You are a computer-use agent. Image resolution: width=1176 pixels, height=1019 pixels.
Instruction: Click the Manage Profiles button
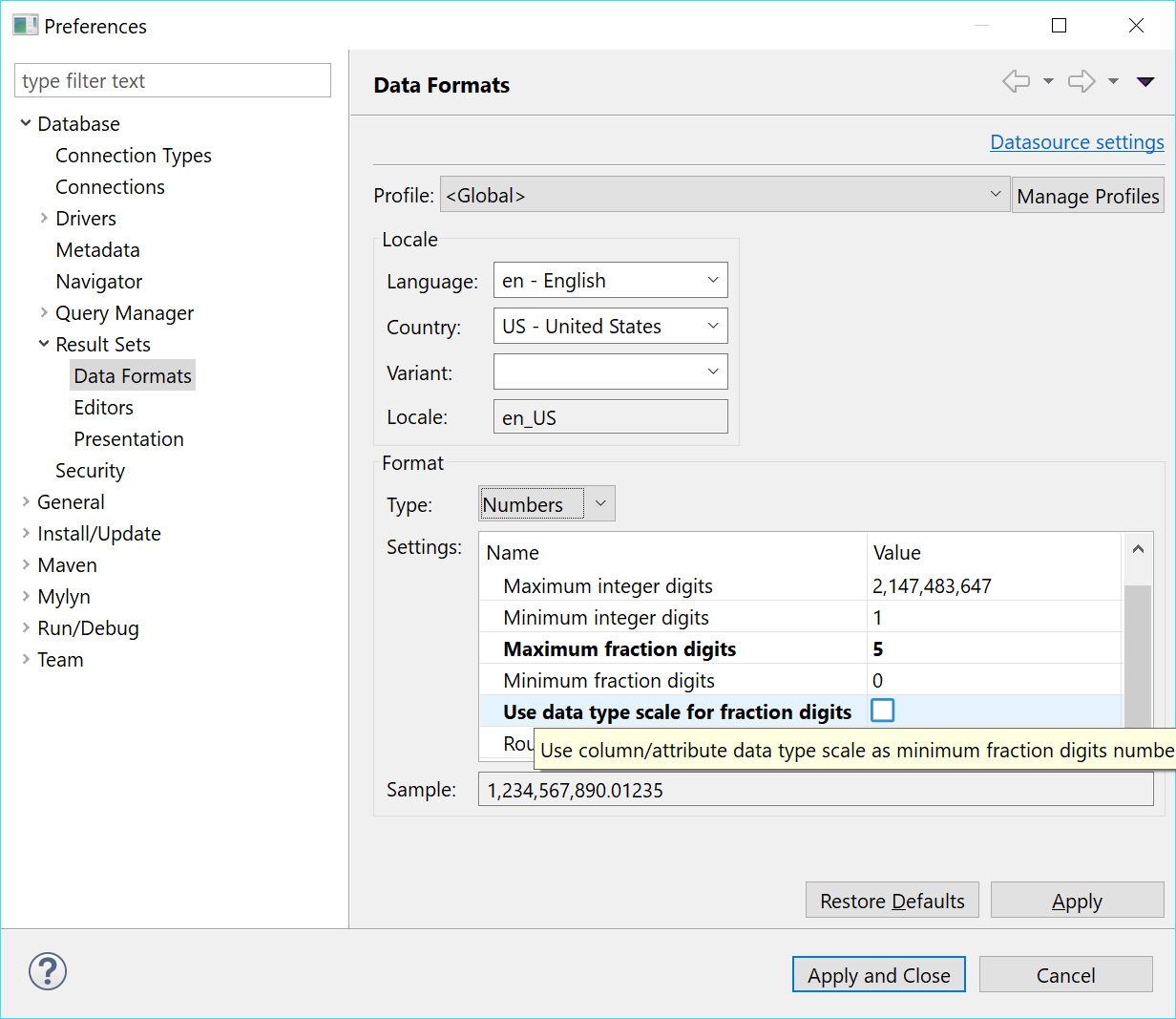coord(1087,195)
